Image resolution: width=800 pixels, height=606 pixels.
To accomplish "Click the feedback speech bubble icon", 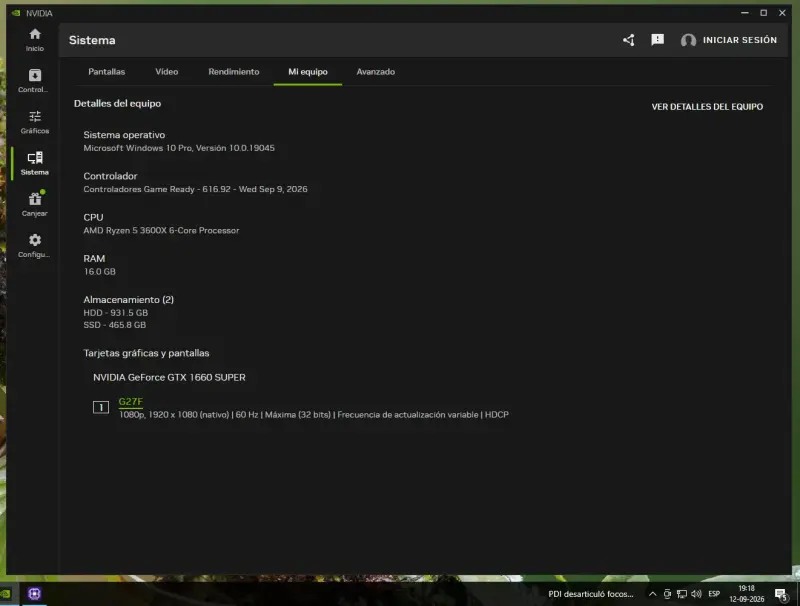I will tap(658, 40).
